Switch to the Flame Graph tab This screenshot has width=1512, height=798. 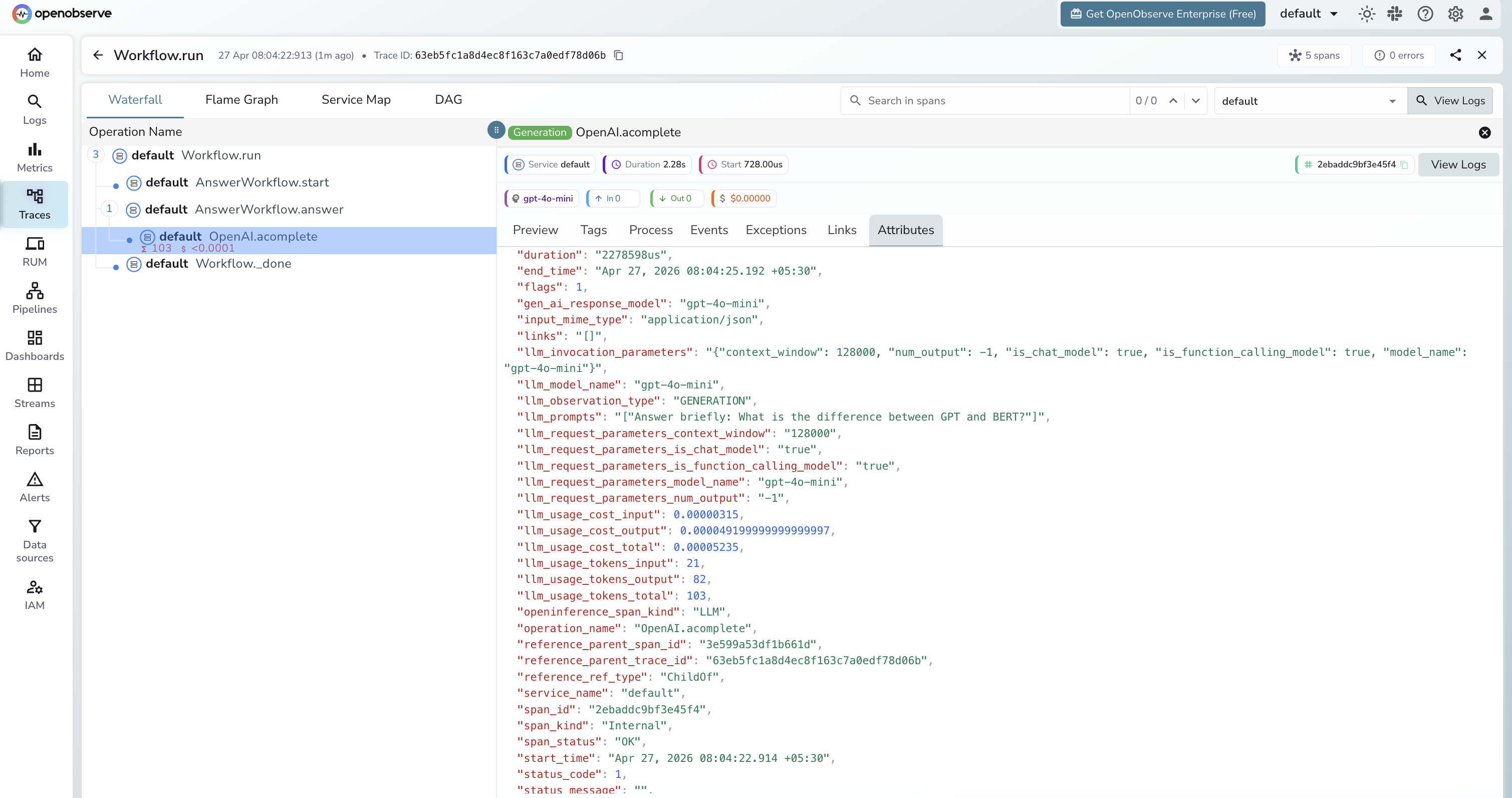coord(241,99)
